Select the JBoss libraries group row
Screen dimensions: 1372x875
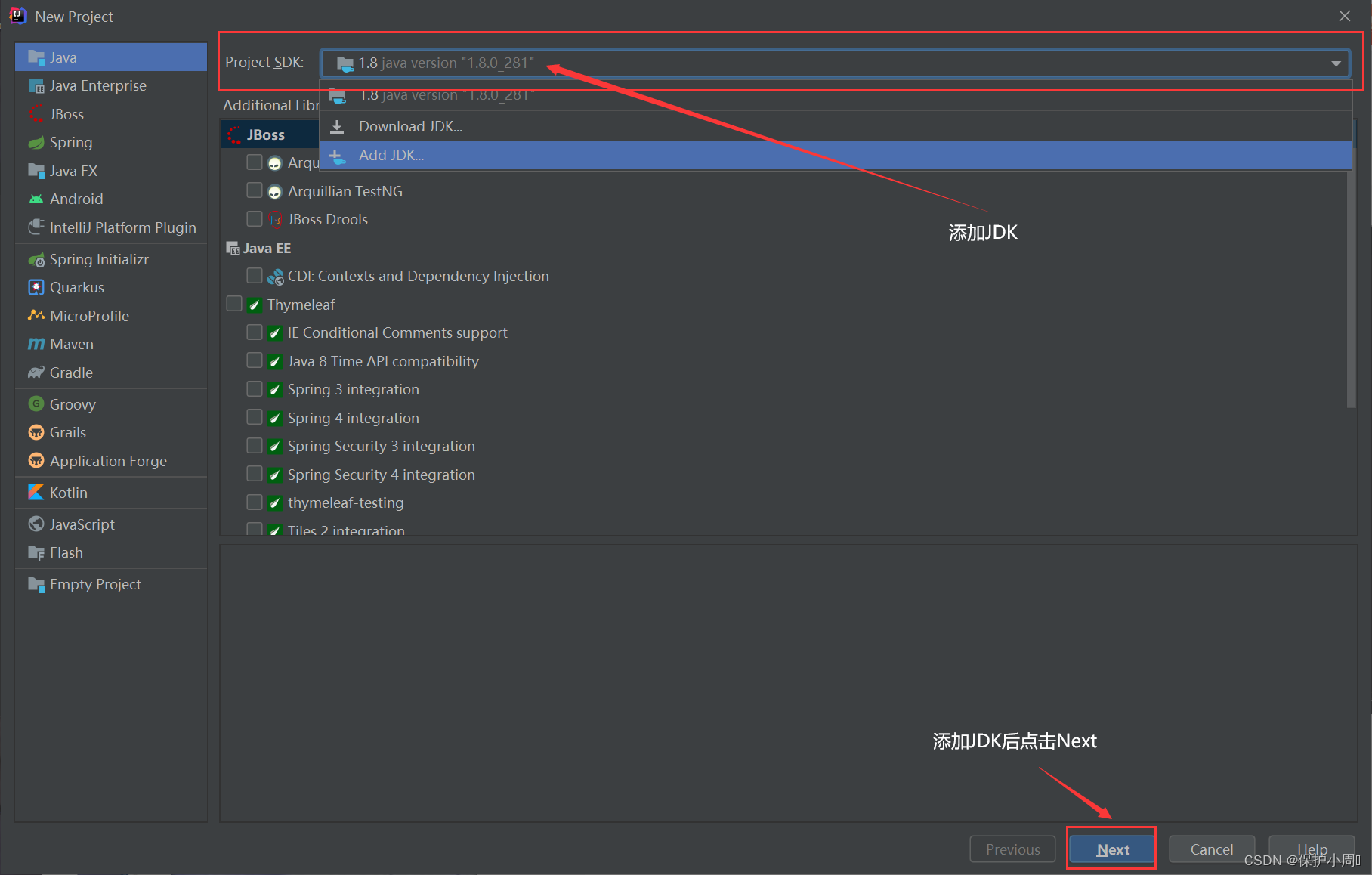pyautogui.click(x=270, y=134)
